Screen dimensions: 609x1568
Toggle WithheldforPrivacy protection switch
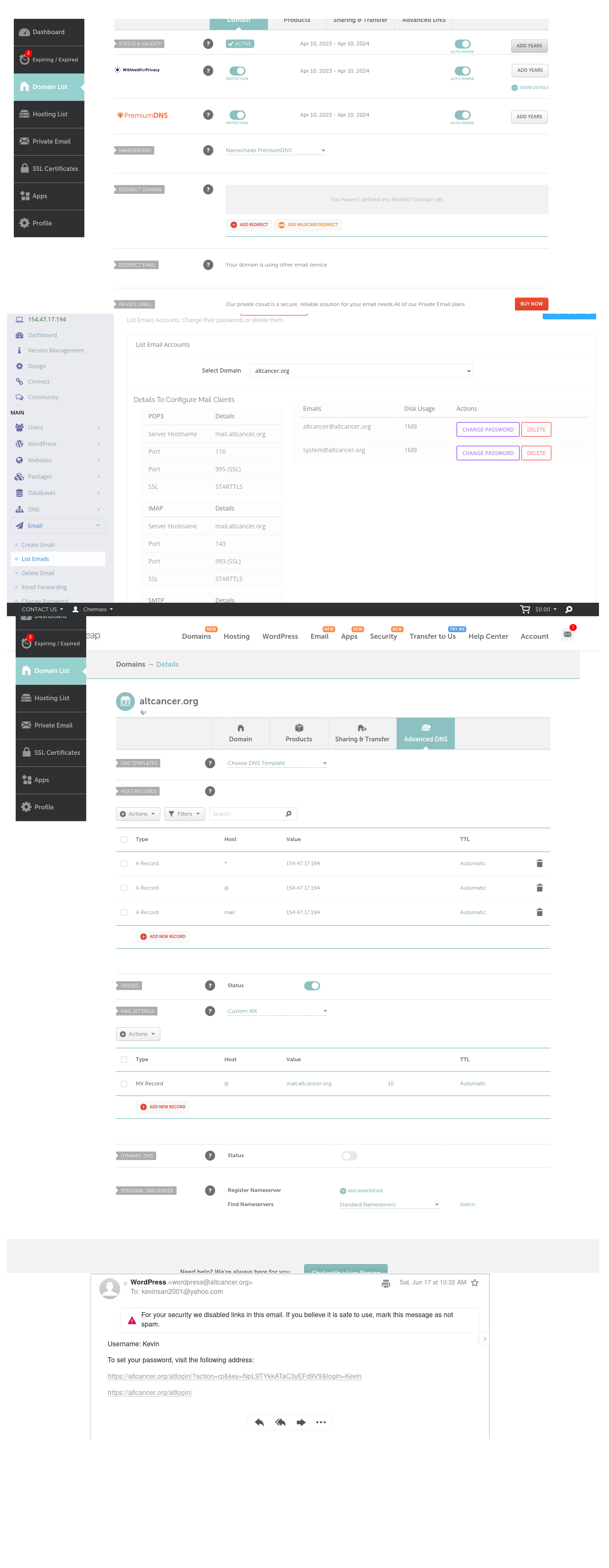(x=237, y=71)
